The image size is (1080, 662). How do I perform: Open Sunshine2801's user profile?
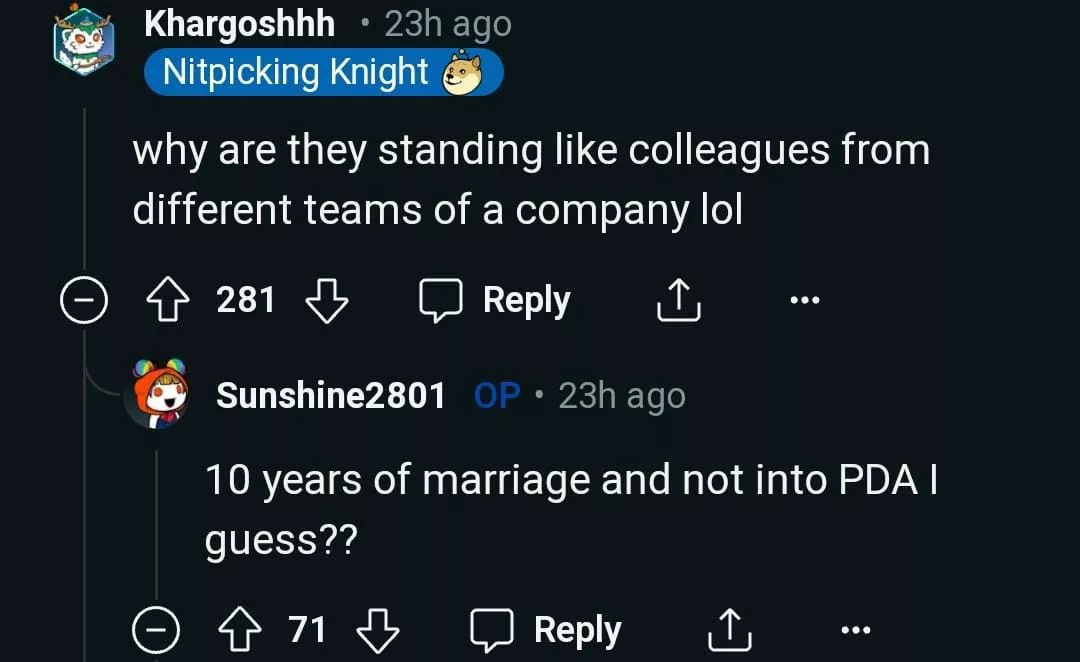click(x=331, y=396)
